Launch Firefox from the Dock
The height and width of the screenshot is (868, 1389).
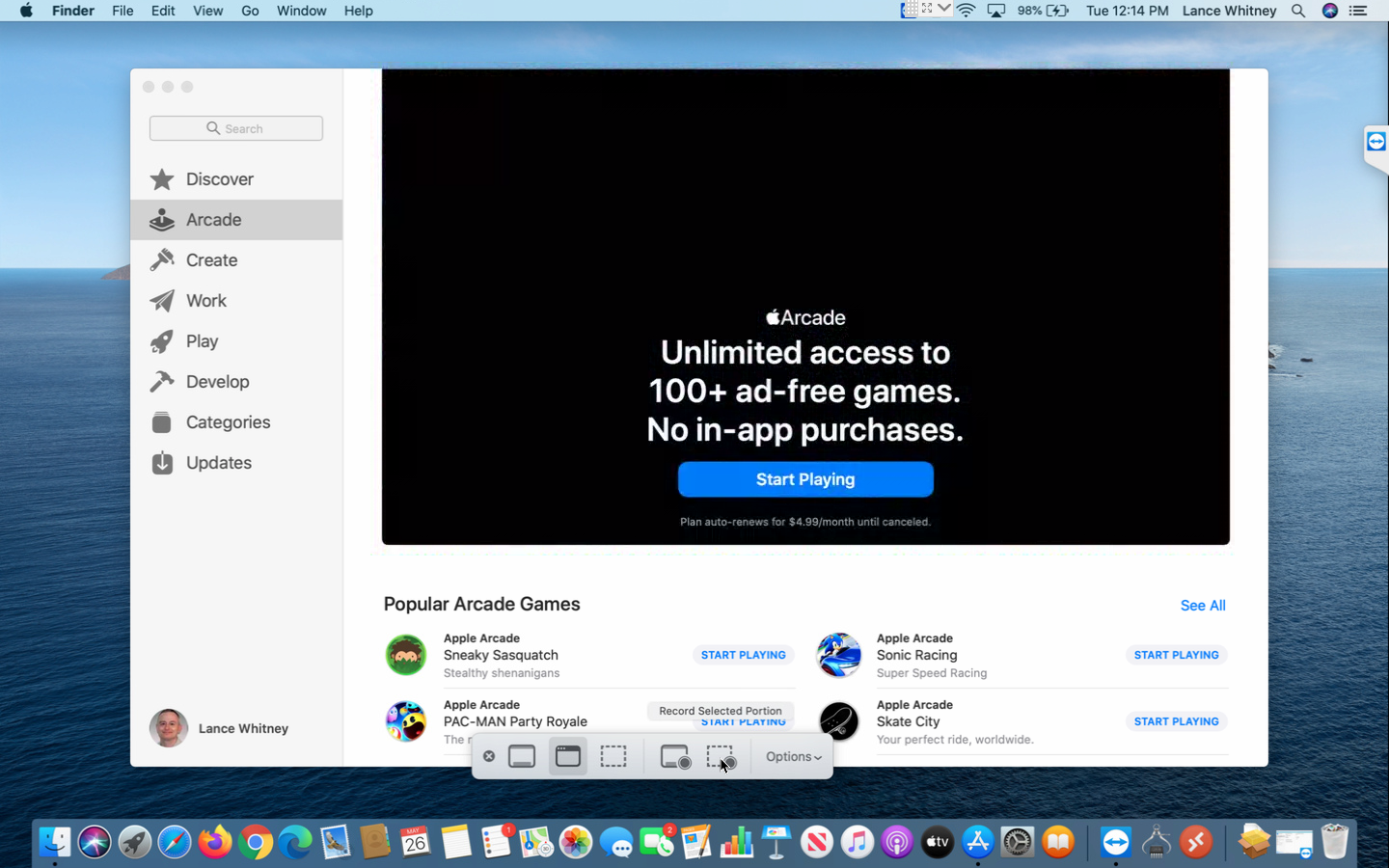[x=215, y=842]
